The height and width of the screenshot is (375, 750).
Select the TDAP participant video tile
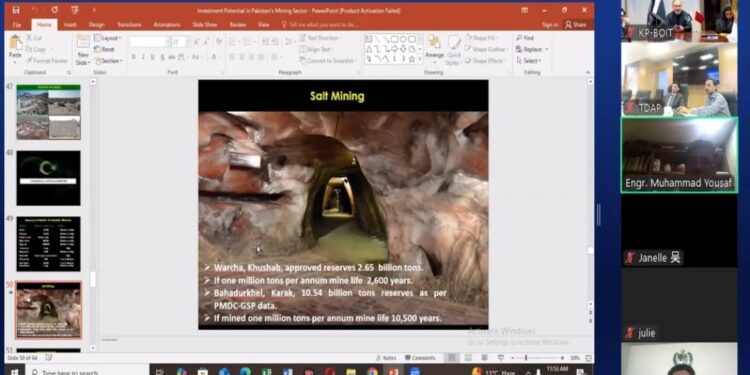(679, 79)
